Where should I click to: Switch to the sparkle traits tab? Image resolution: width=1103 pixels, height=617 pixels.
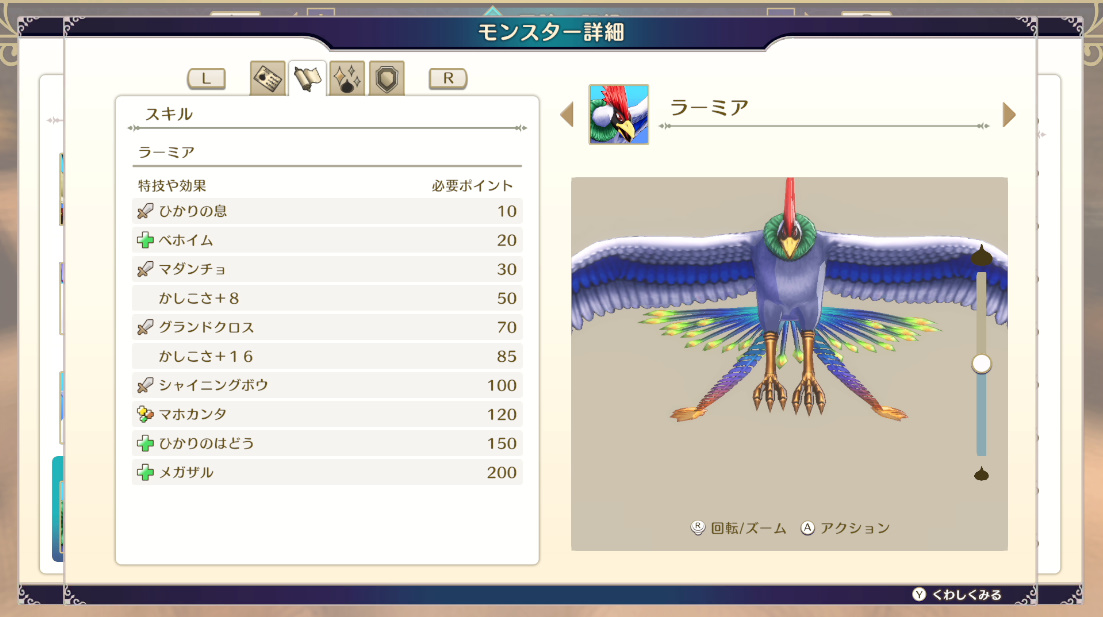pyautogui.click(x=347, y=78)
